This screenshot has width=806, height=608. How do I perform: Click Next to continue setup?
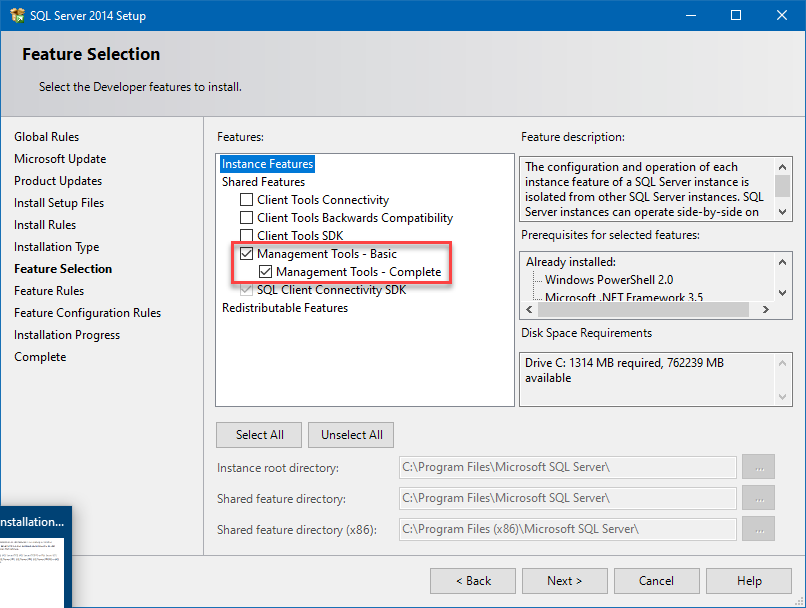point(564,580)
